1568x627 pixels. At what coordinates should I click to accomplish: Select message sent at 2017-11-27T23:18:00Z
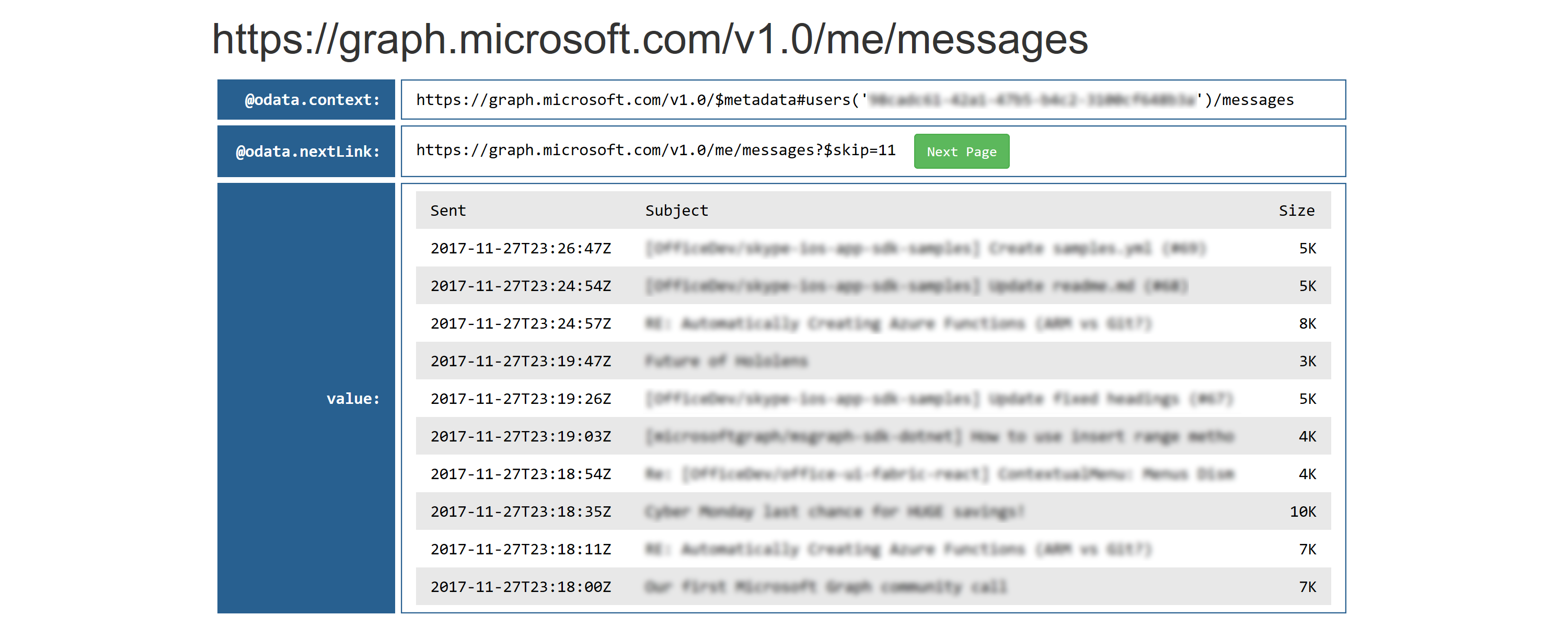(521, 587)
